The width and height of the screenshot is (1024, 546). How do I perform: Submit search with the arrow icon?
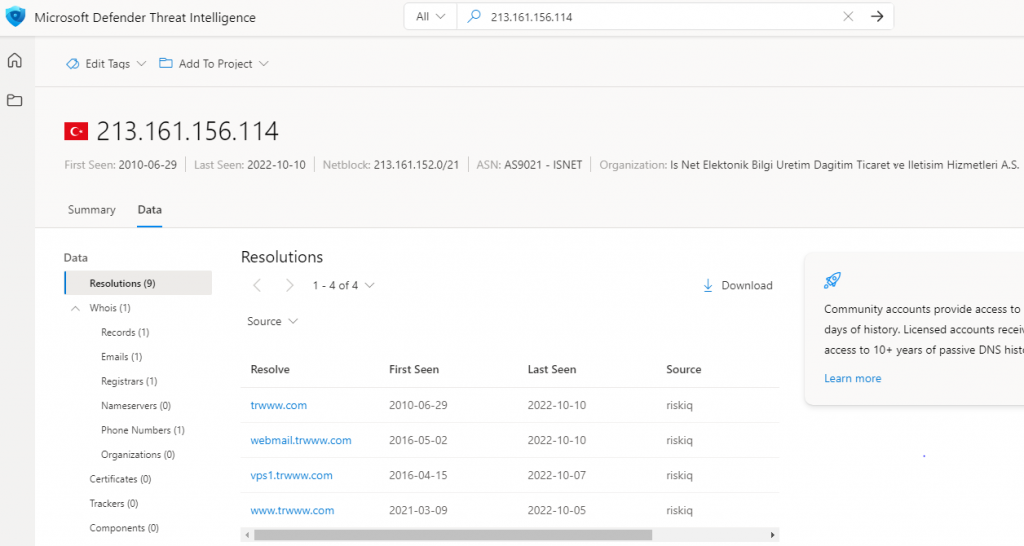click(x=877, y=17)
